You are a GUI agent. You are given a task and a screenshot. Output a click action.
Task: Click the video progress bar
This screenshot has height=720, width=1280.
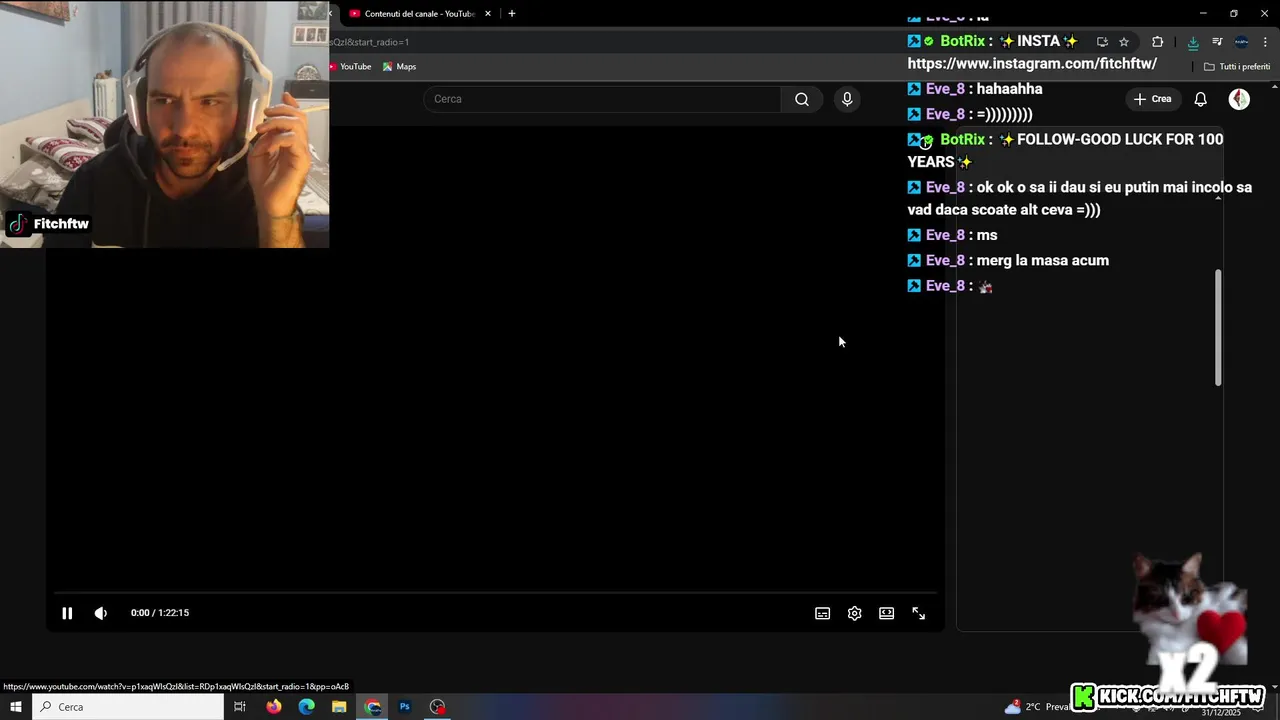495,593
